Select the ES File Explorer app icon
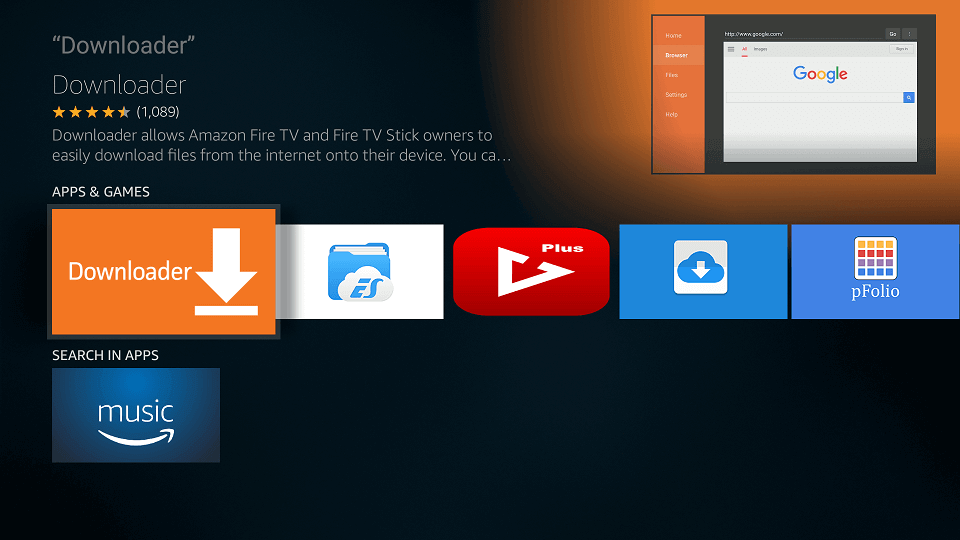The image size is (960, 540). click(360, 272)
